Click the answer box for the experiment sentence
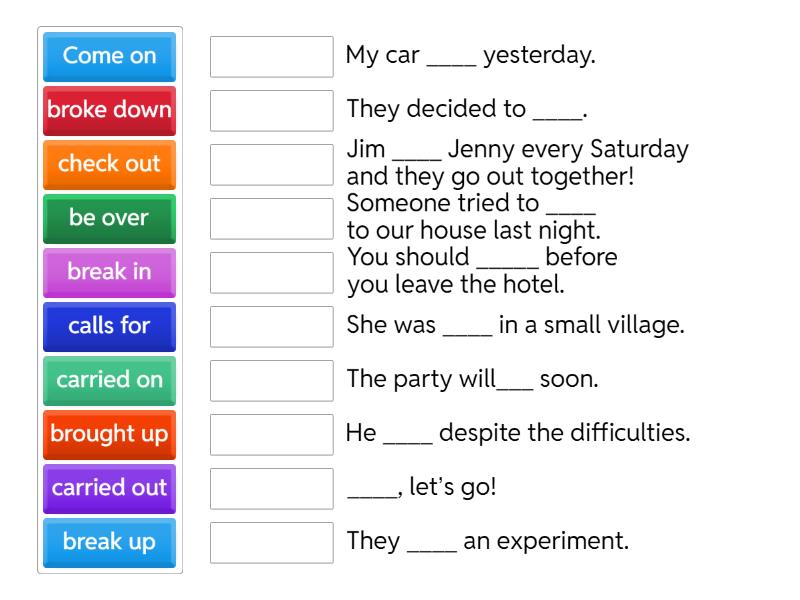Viewport: 800px width, 600px height. pos(271,543)
